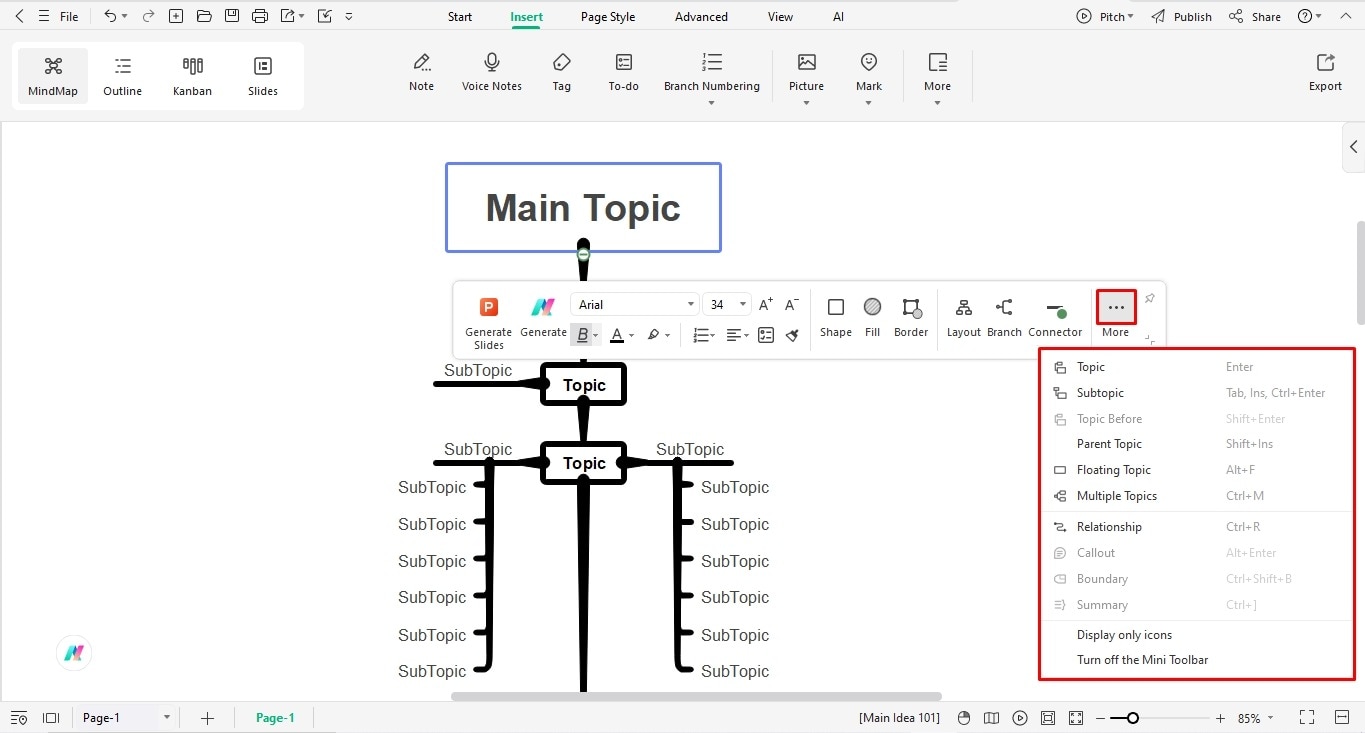Switch to MindMap view mode
This screenshot has height=733, width=1365.
[x=53, y=76]
